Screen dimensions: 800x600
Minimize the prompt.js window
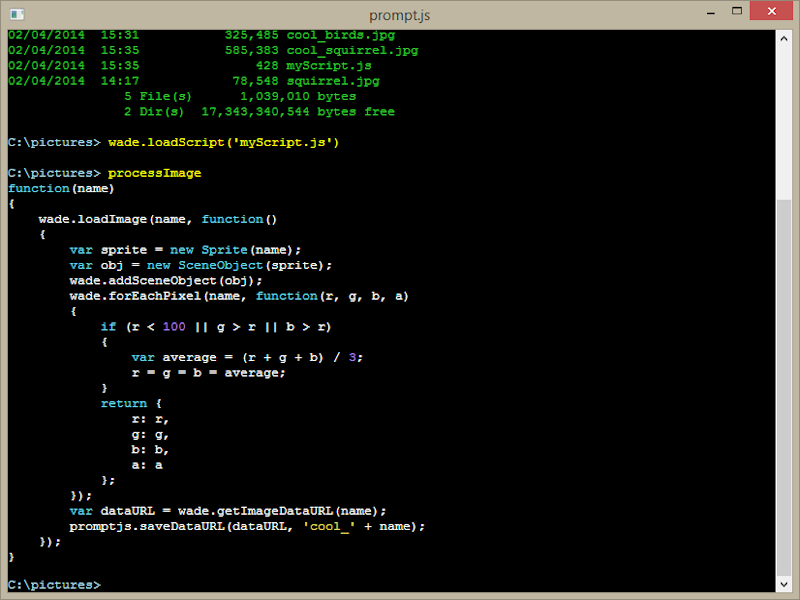pyautogui.click(x=711, y=12)
